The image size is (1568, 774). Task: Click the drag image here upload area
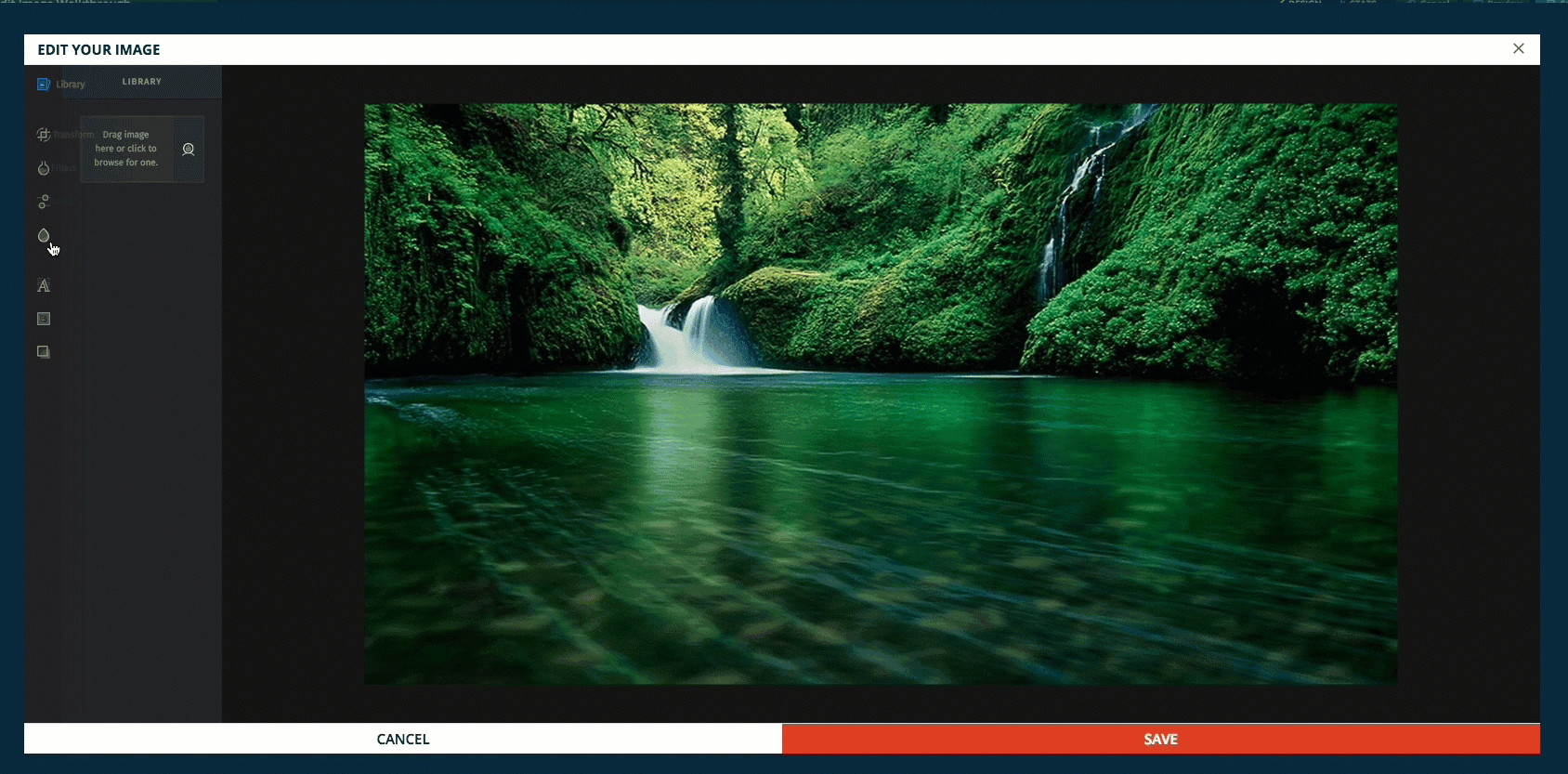(126, 149)
